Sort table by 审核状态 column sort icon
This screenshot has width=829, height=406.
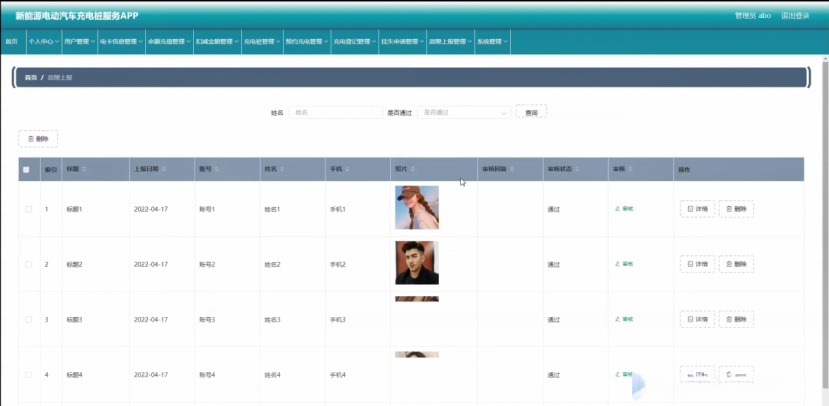coord(577,170)
